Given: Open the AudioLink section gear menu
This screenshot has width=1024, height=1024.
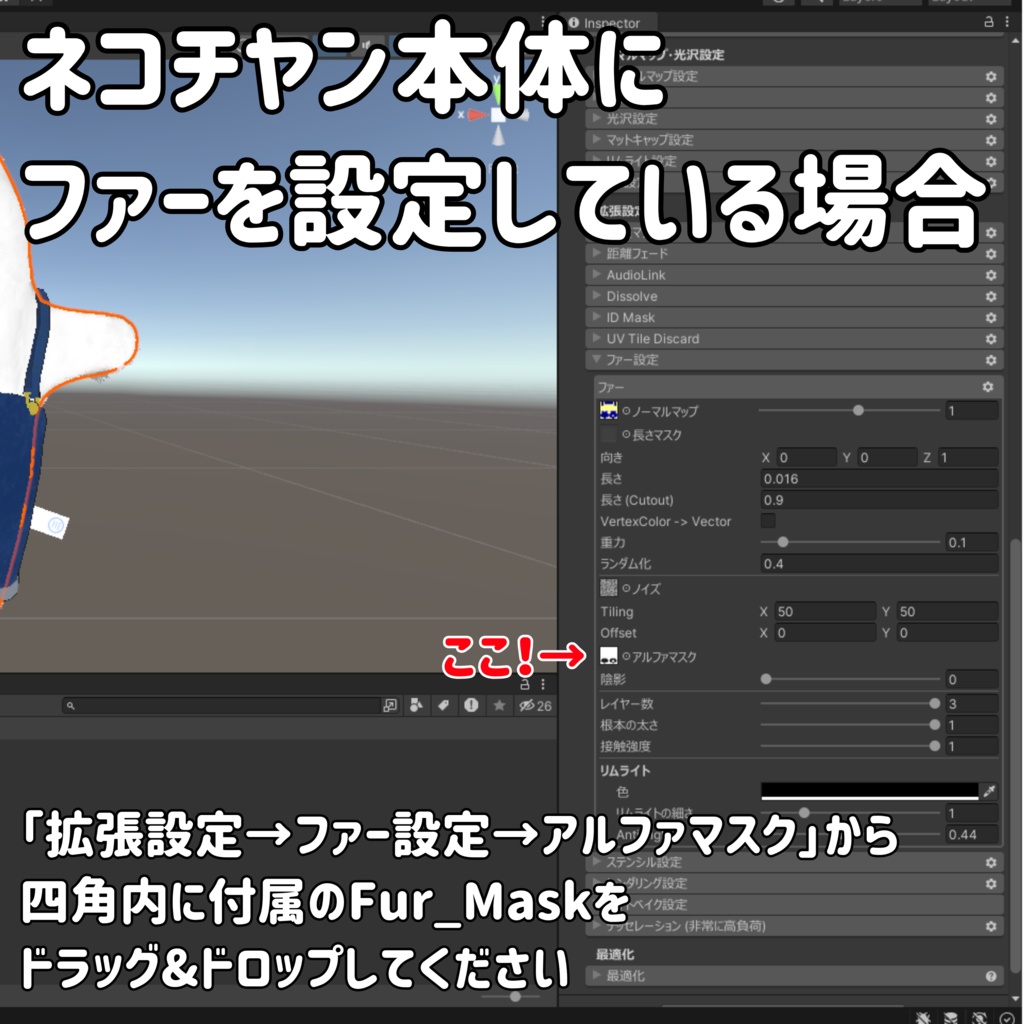Looking at the screenshot, I should click(989, 274).
